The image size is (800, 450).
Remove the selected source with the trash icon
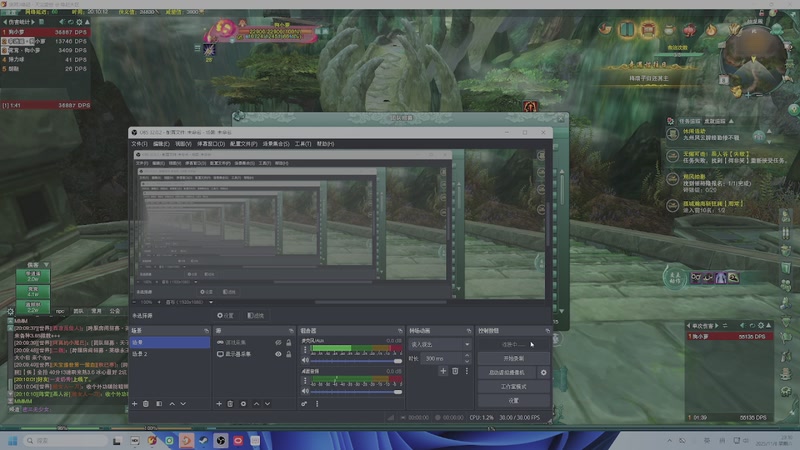tap(230, 404)
